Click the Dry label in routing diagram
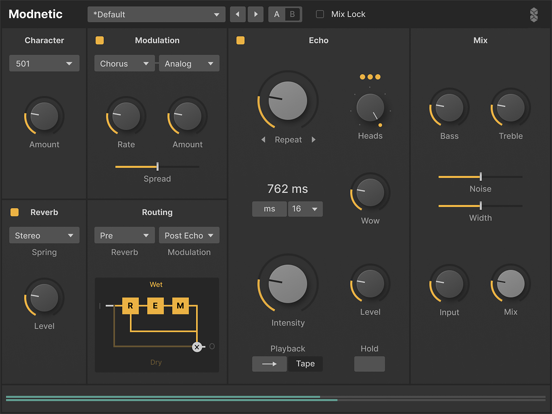Image resolution: width=552 pixels, height=414 pixels. point(156,362)
